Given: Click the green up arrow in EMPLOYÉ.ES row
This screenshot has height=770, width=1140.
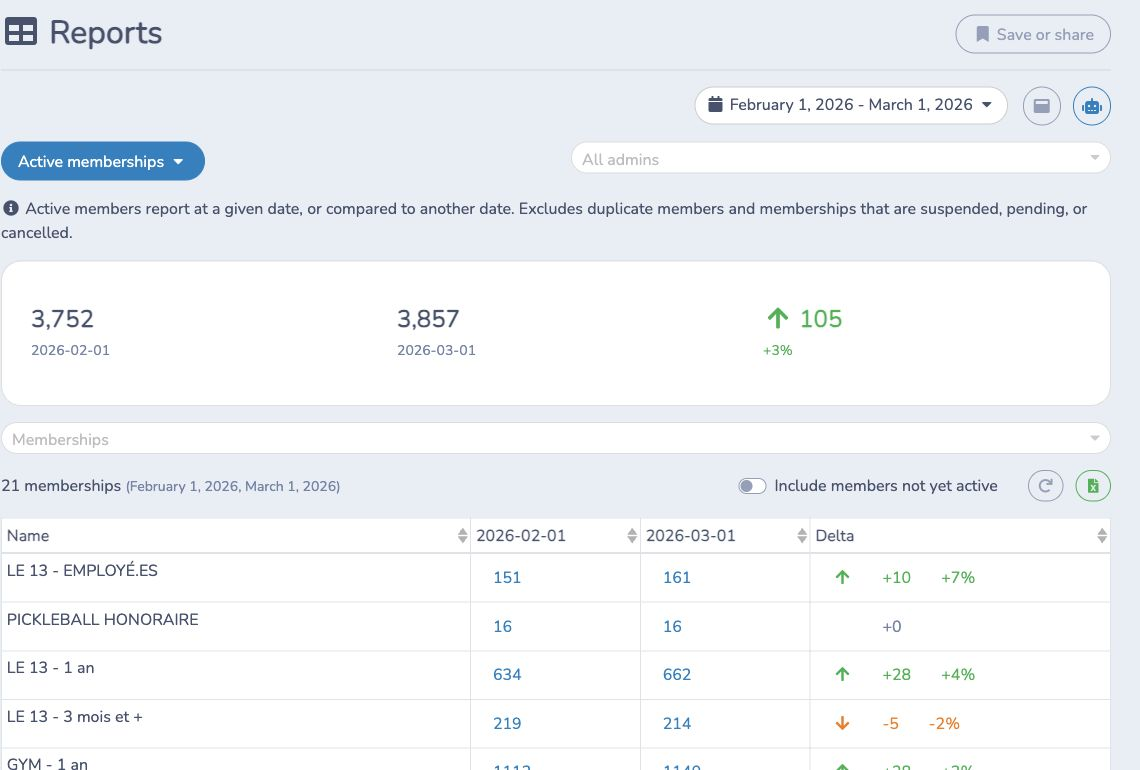Looking at the screenshot, I should coord(842,577).
